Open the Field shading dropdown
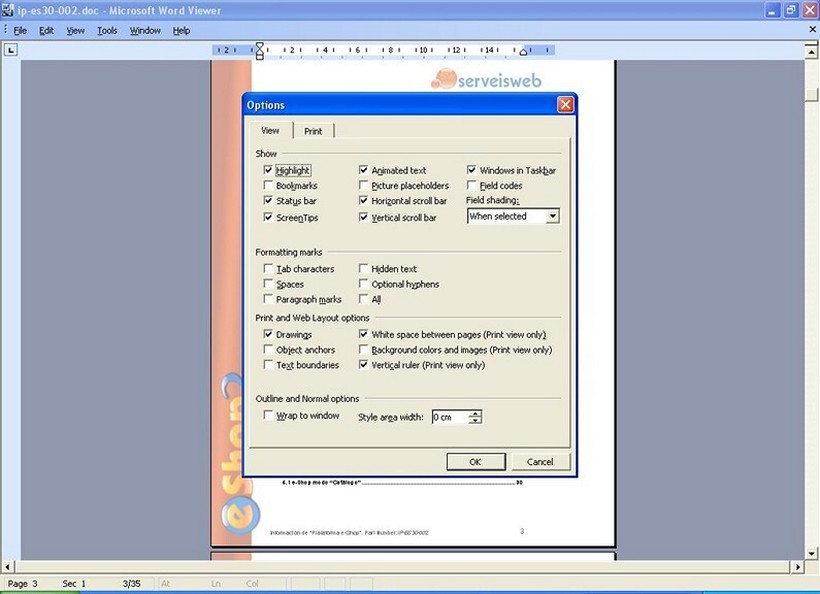The image size is (820, 594). click(x=552, y=216)
